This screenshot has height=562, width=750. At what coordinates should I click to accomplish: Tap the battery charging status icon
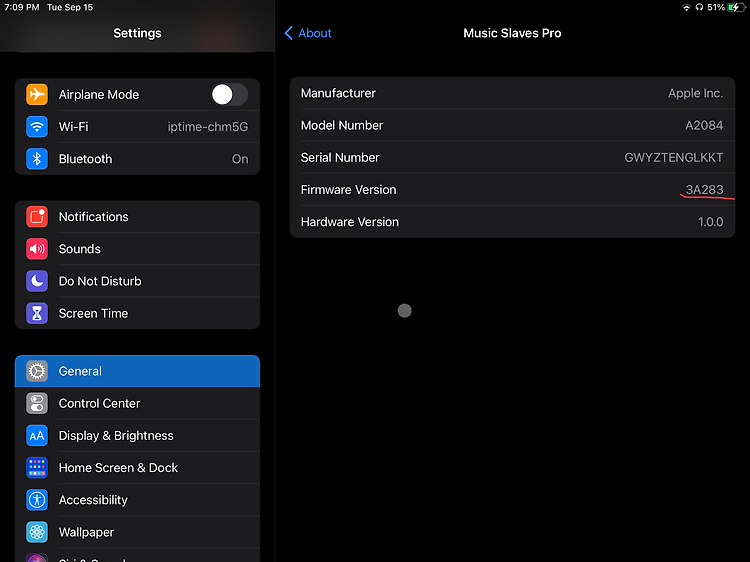tap(736, 7)
